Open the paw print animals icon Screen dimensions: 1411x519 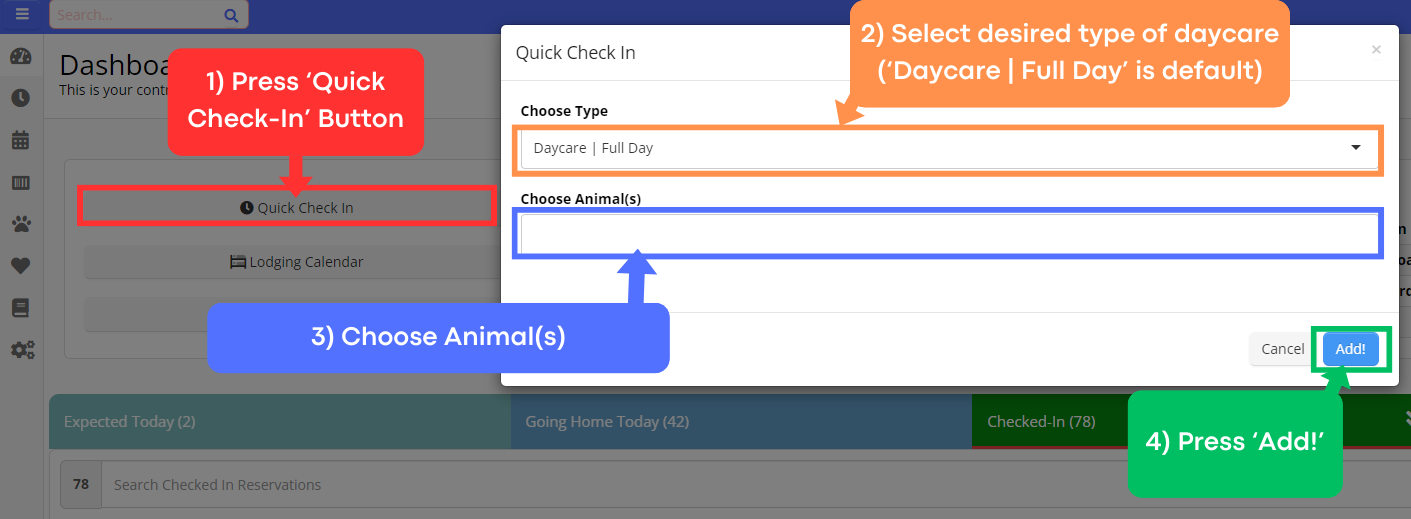click(21, 224)
